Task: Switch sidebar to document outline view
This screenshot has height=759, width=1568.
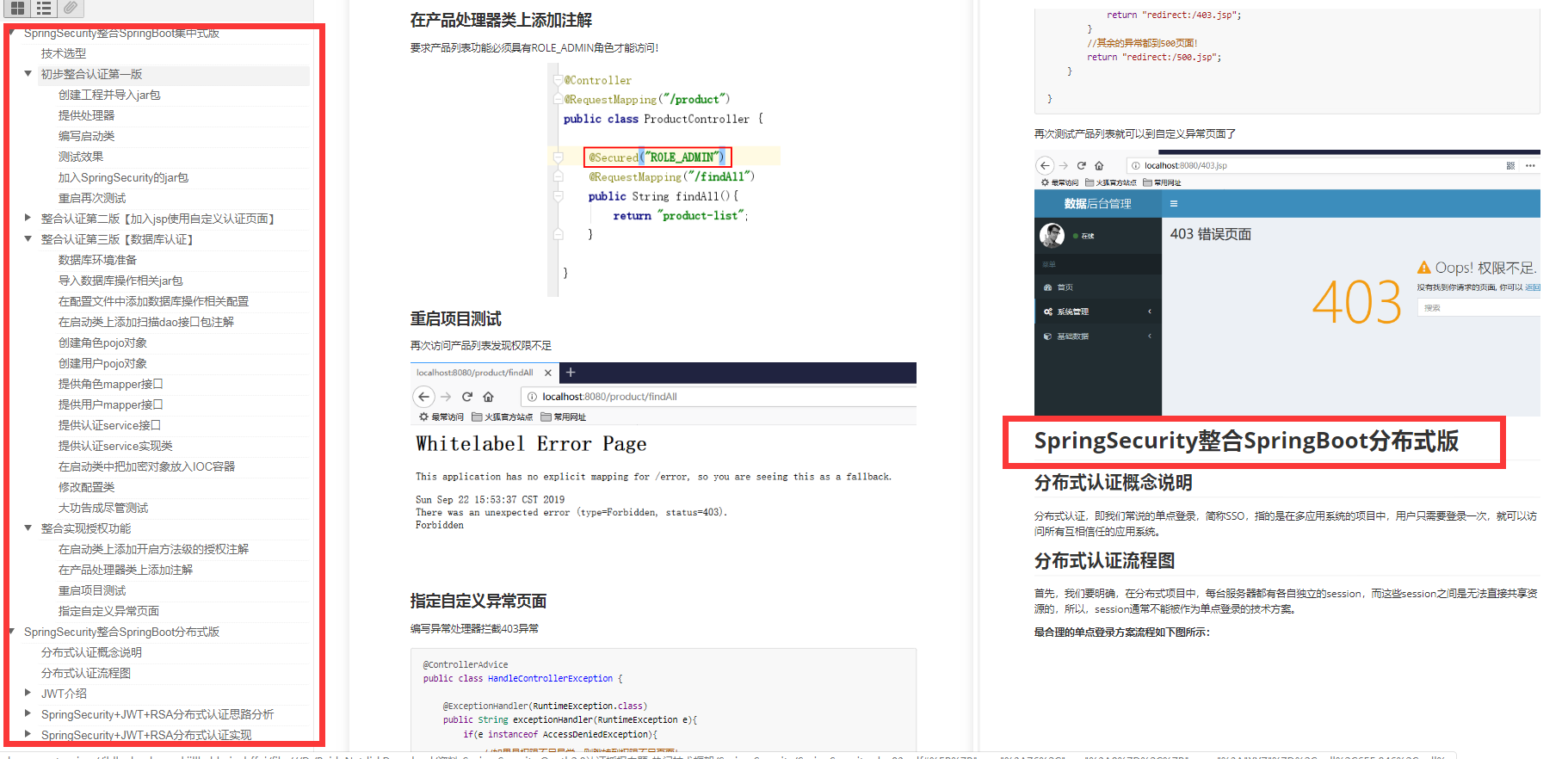Action: [44, 9]
